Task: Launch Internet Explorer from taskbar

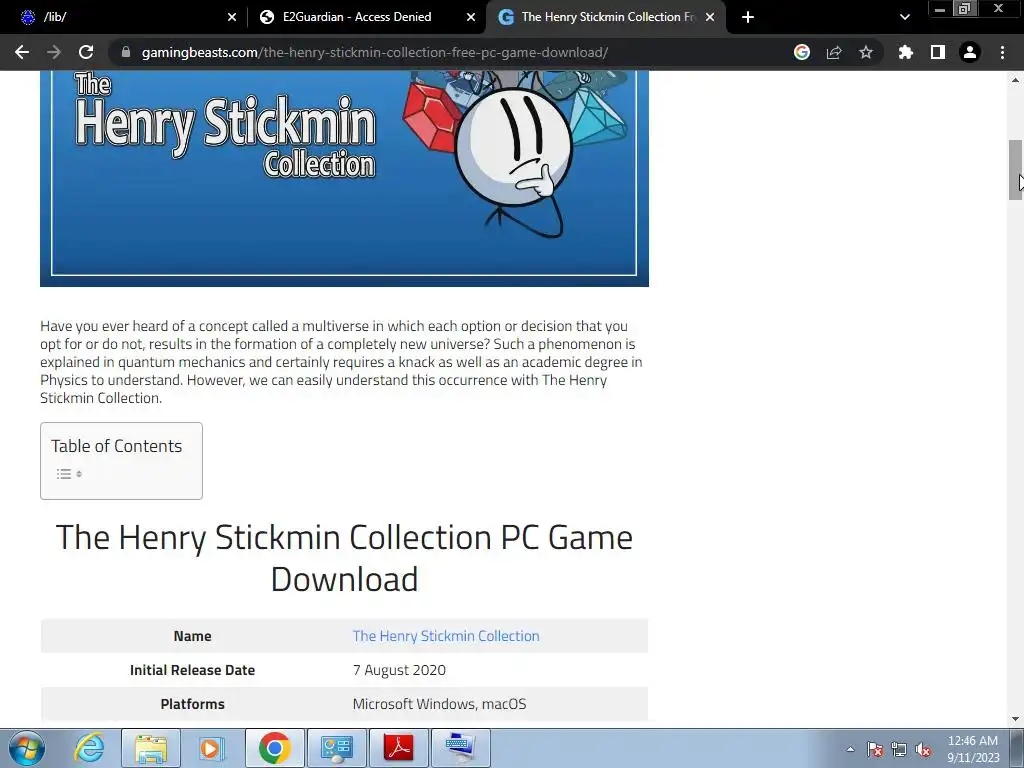Action: [89, 748]
